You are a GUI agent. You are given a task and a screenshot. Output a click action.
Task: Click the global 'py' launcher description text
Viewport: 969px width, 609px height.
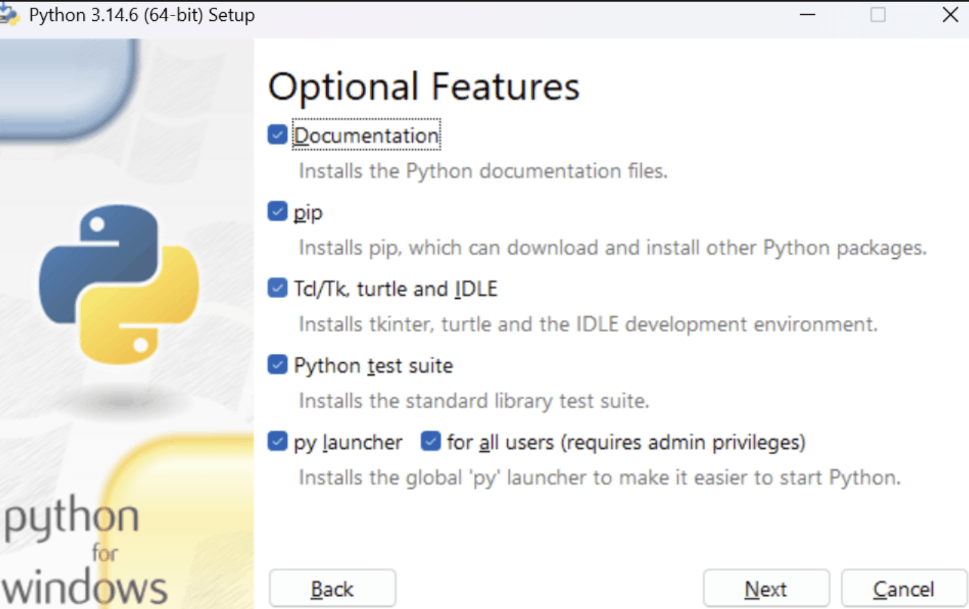[x=599, y=478]
